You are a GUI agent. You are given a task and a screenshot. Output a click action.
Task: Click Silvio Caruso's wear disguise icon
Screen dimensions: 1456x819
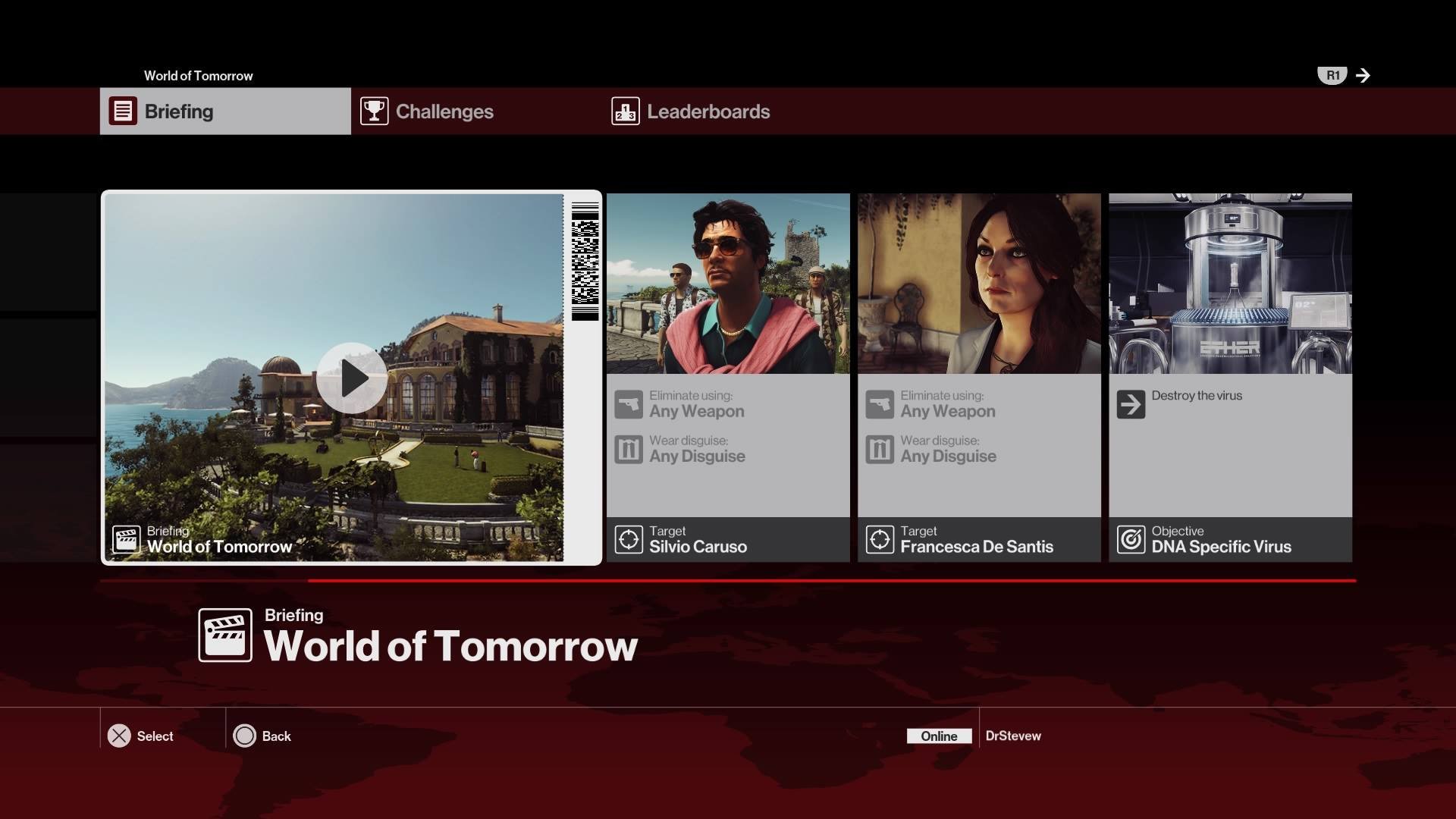pyautogui.click(x=629, y=450)
